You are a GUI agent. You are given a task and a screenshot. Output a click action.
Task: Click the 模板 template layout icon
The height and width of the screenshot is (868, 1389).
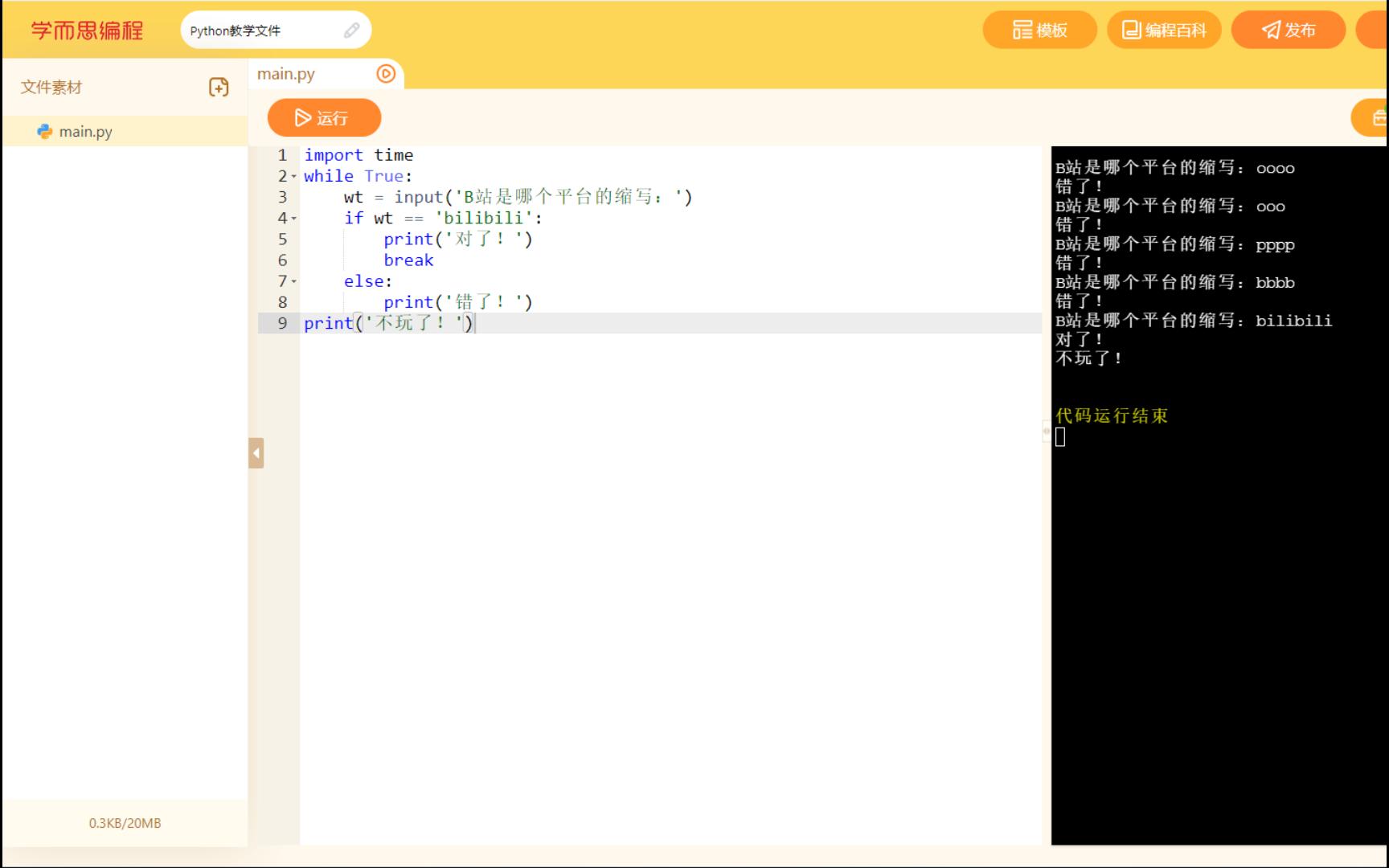[x=1021, y=30]
